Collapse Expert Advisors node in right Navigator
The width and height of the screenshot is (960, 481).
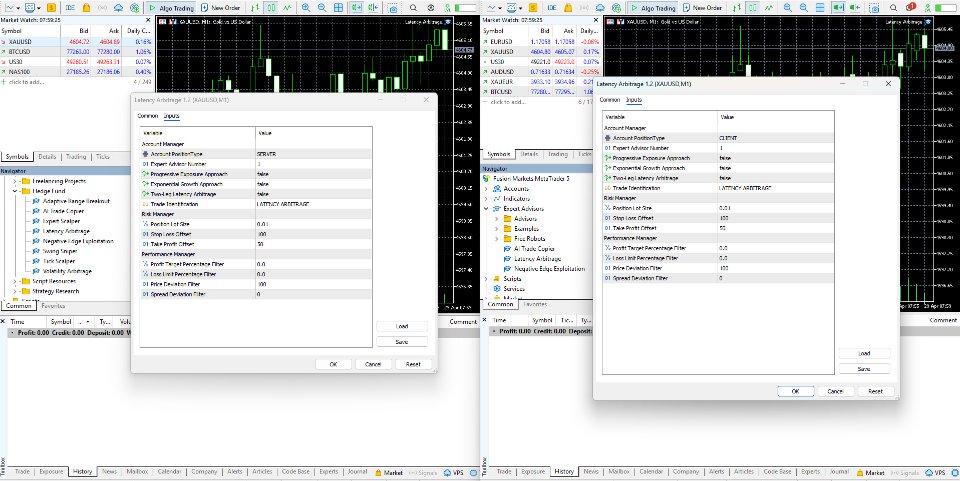coord(487,209)
